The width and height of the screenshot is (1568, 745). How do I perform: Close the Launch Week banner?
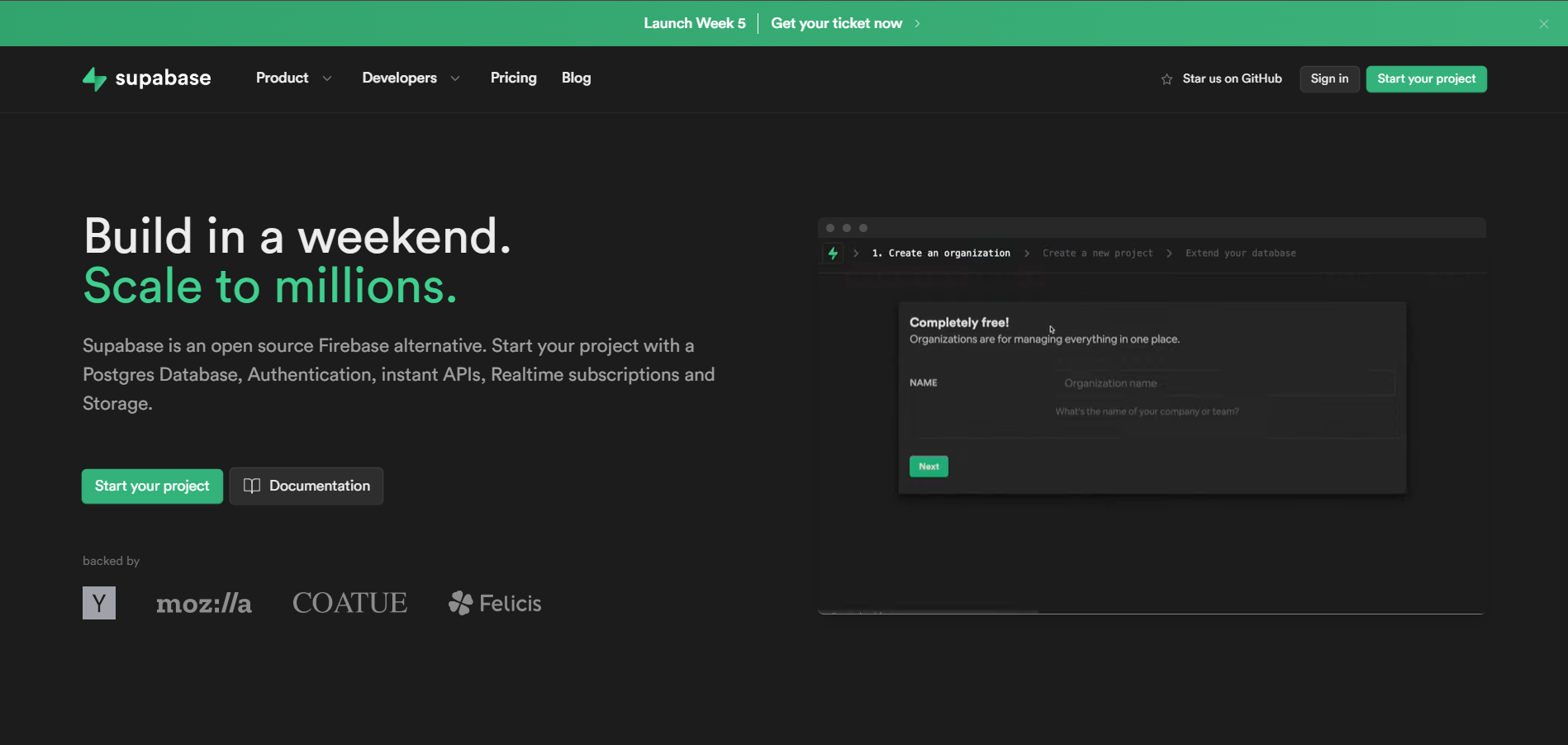[x=1543, y=24]
